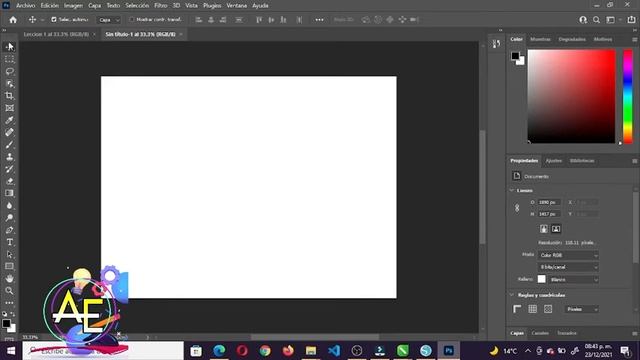Select the Brush tool
The image size is (640, 360).
pos(9,144)
